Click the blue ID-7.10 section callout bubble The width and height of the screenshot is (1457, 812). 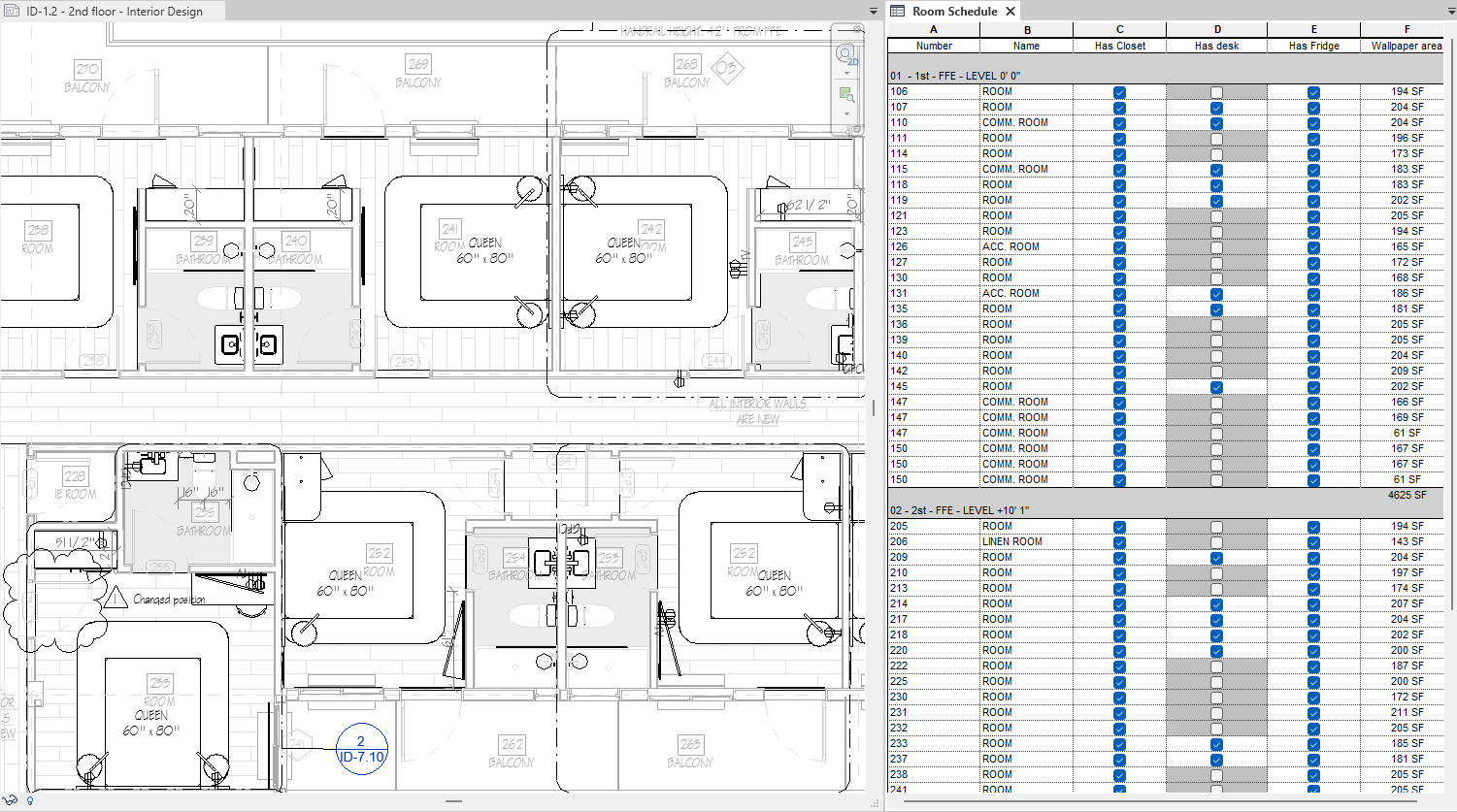coord(361,749)
